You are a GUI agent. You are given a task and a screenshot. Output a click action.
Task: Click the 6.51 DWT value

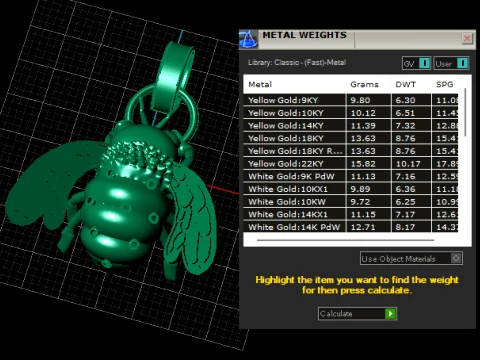tap(405, 113)
